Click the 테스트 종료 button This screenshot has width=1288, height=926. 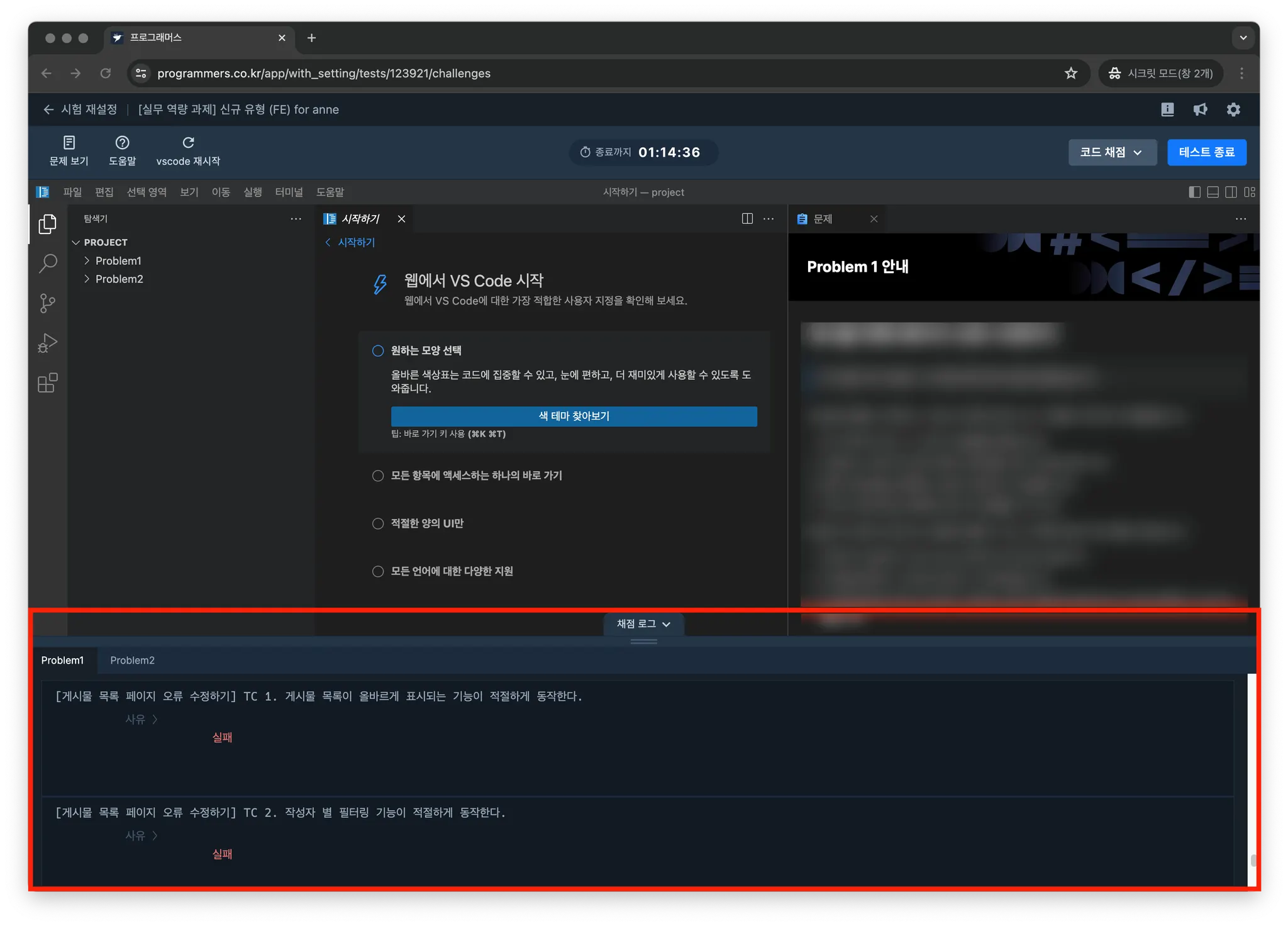[1206, 152]
